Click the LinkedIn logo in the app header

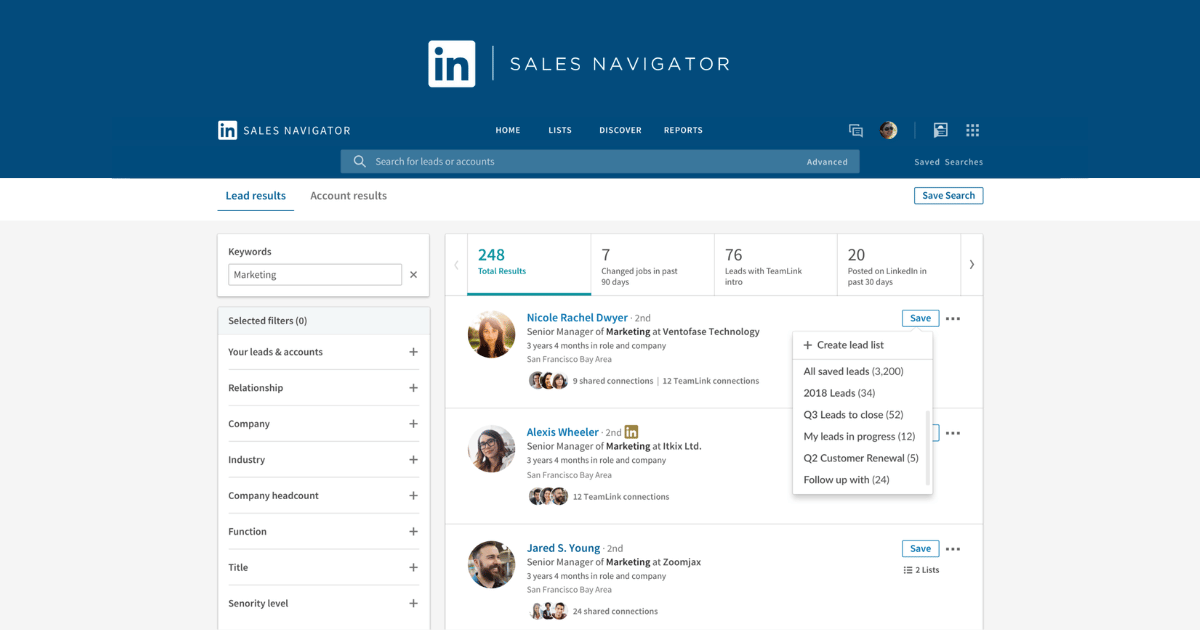pyautogui.click(x=228, y=130)
